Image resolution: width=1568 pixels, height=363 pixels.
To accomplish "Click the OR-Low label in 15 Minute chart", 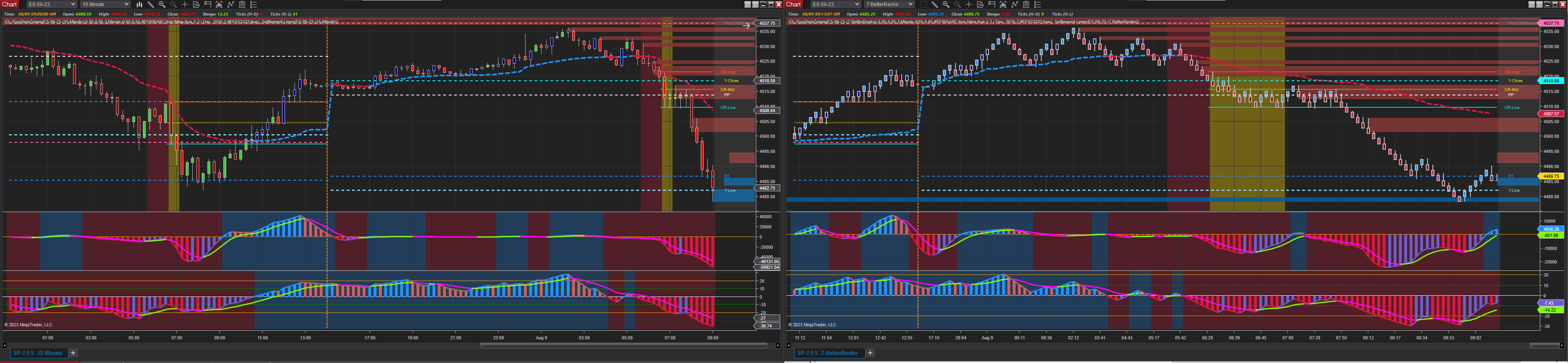I will point(728,108).
